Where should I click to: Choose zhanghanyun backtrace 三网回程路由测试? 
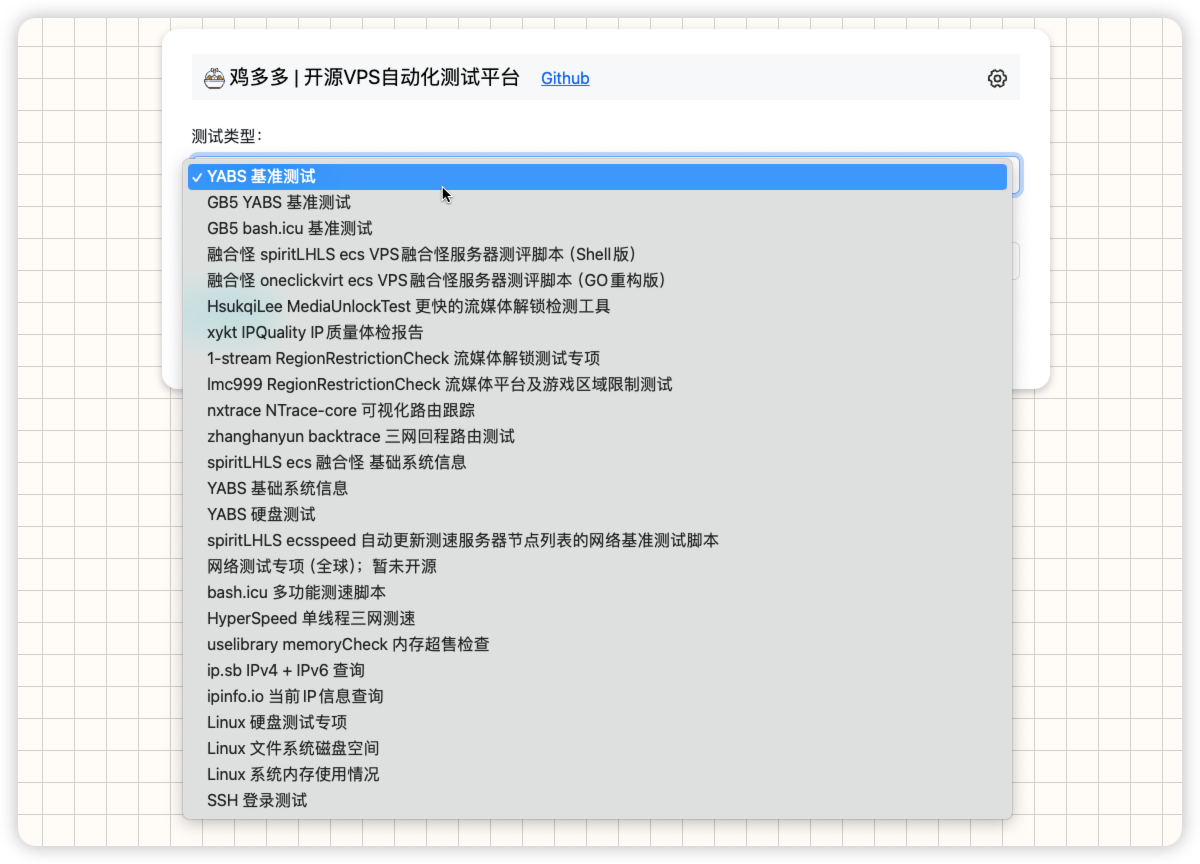[361, 436]
